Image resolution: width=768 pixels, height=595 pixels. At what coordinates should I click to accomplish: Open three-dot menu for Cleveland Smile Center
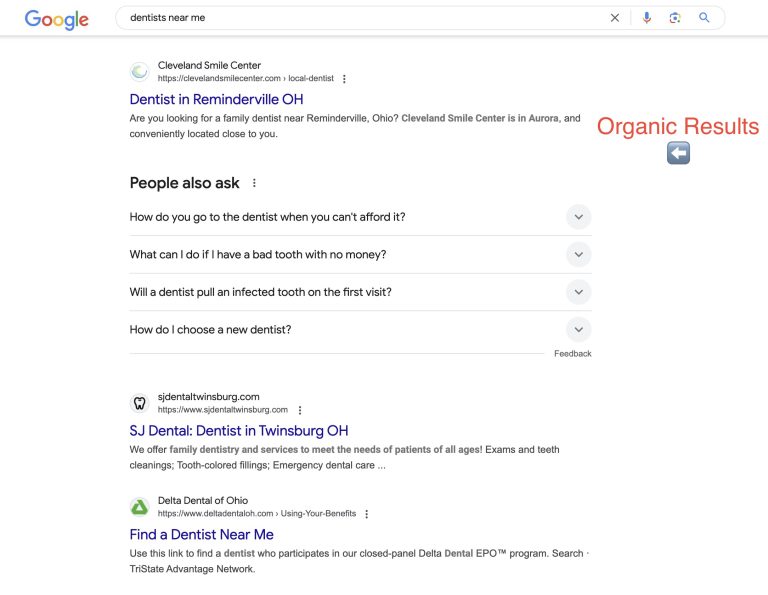tap(345, 79)
